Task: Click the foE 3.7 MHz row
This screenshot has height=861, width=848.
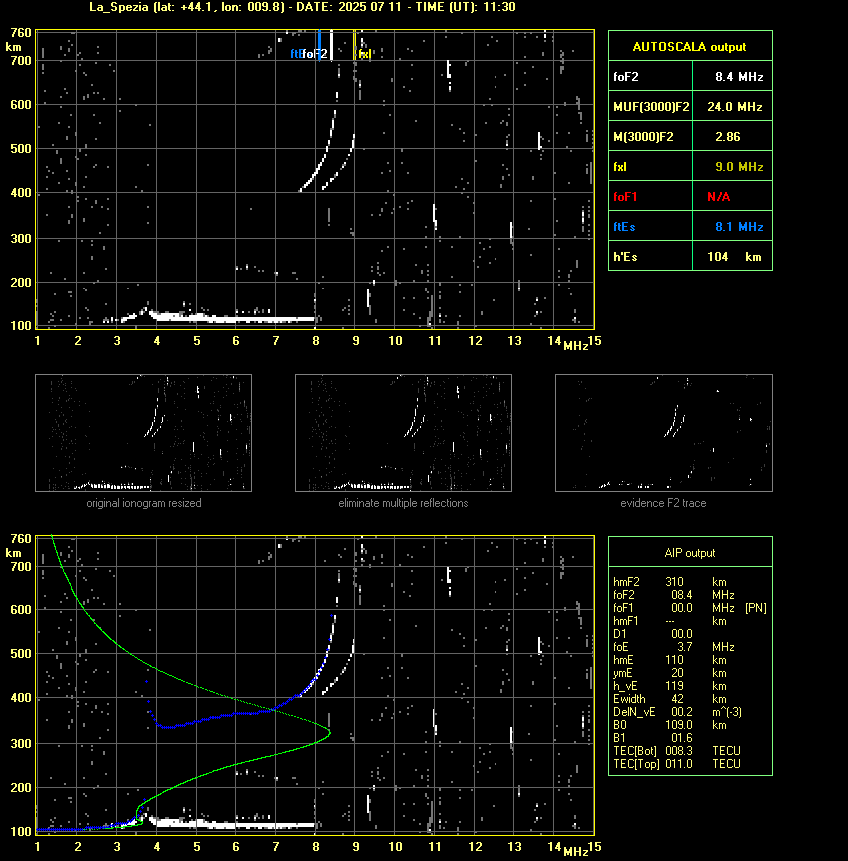Action: point(674,647)
